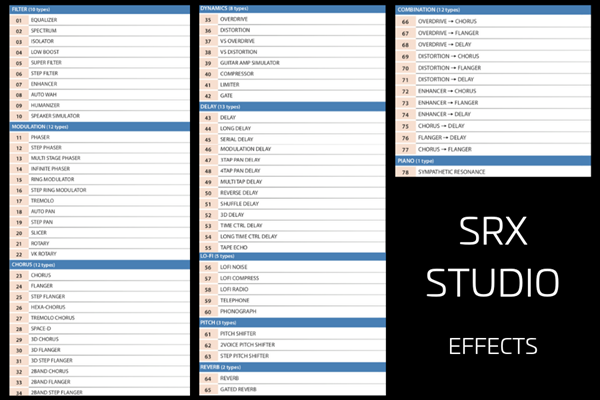The width and height of the screenshot is (600, 400).
Task: Select 2BAND CHORUS effect
Action: (99, 371)
